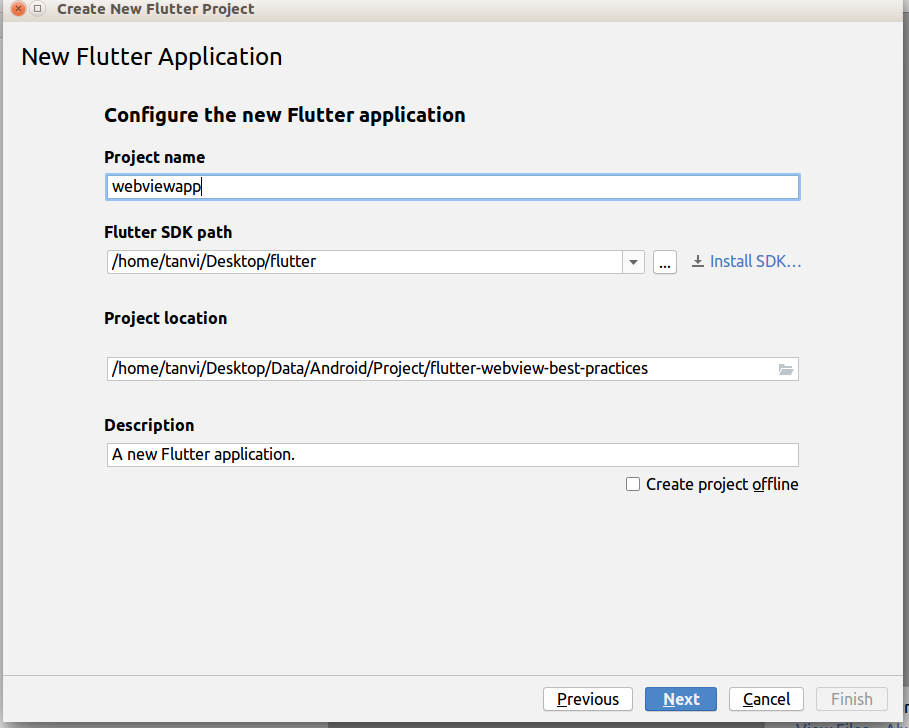Cancel the new project wizard
The image size is (909, 728).
[767, 699]
